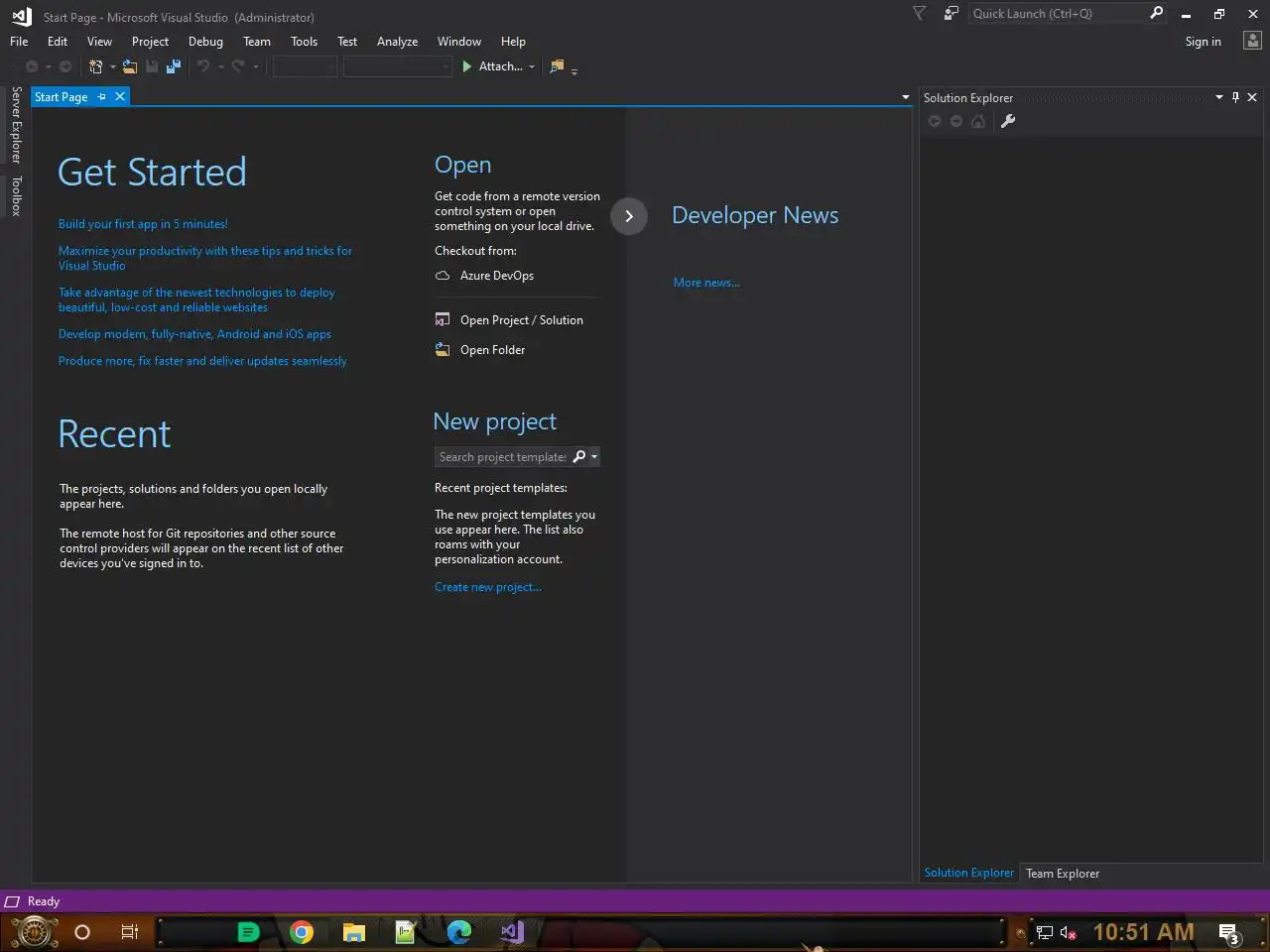Viewport: 1270px width, 952px height.
Task: Open the Redo history dropdown arrow
Action: (256, 67)
